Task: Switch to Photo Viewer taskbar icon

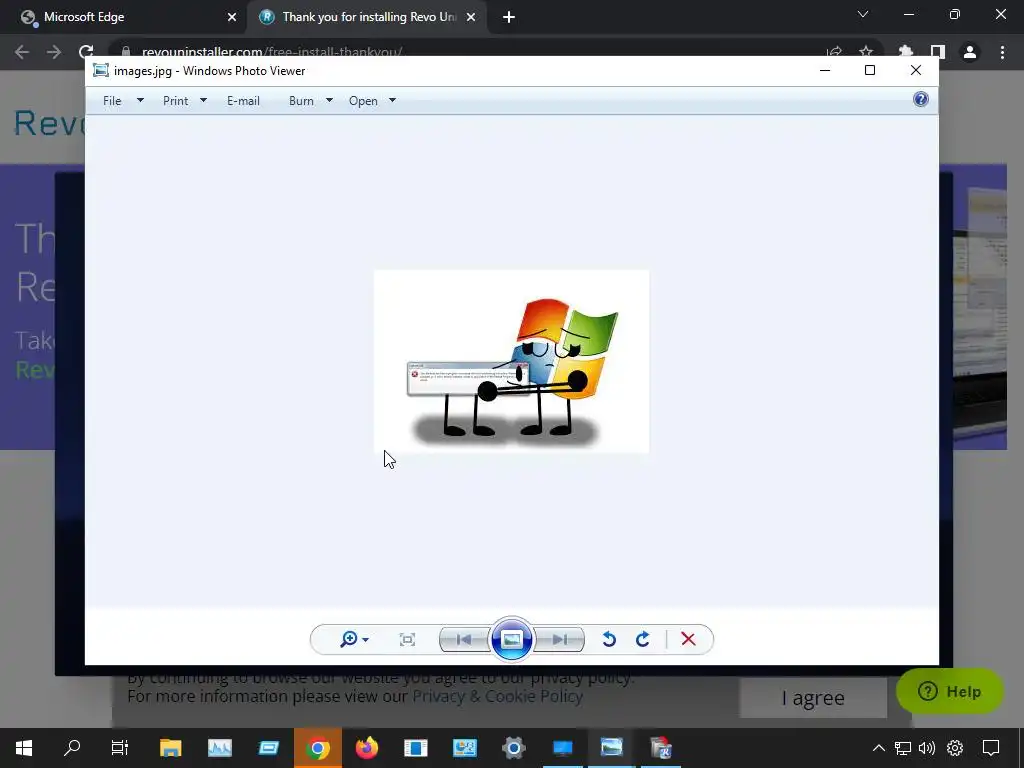Action: click(611, 748)
